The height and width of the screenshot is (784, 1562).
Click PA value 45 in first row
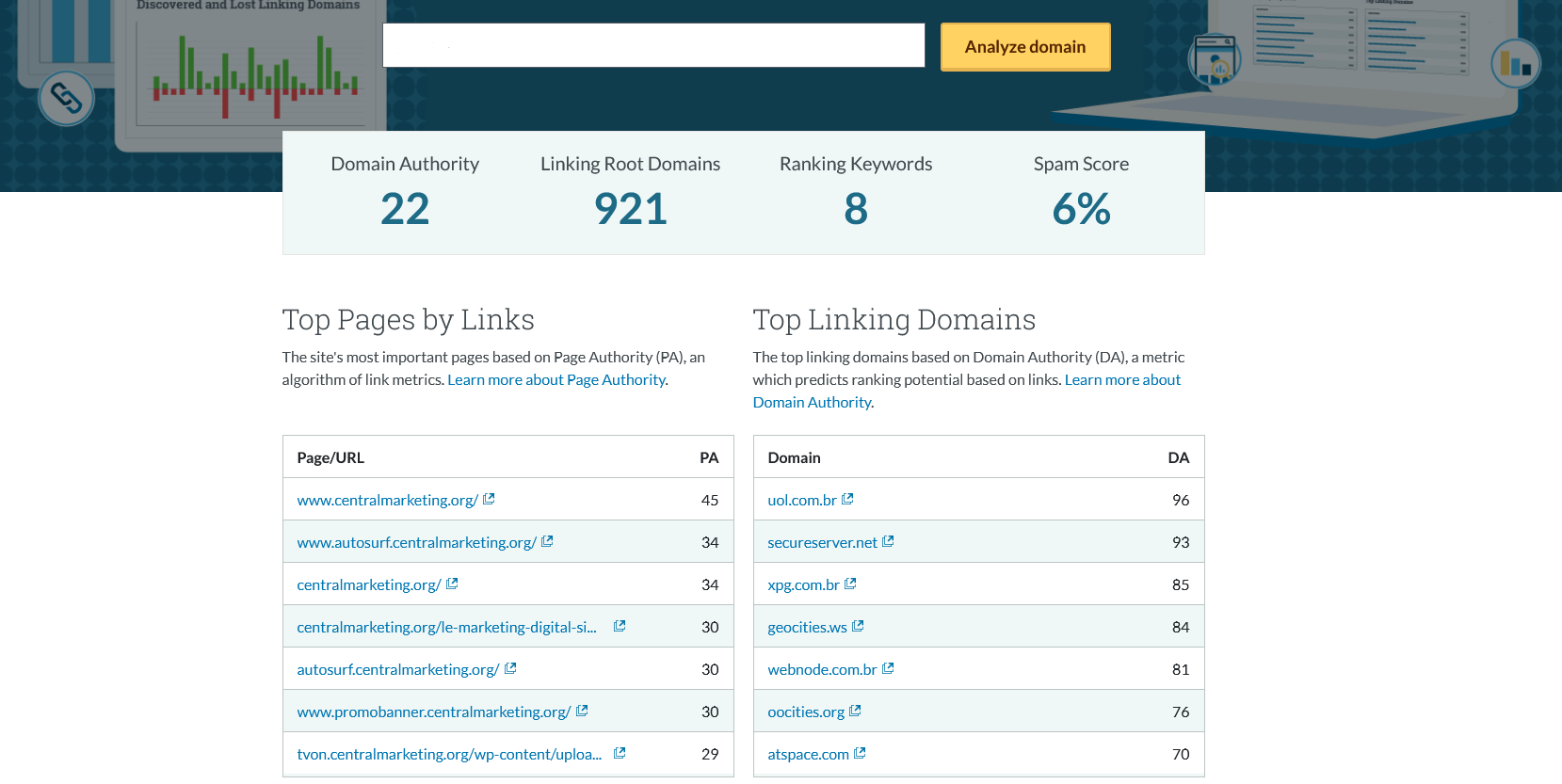coord(710,500)
